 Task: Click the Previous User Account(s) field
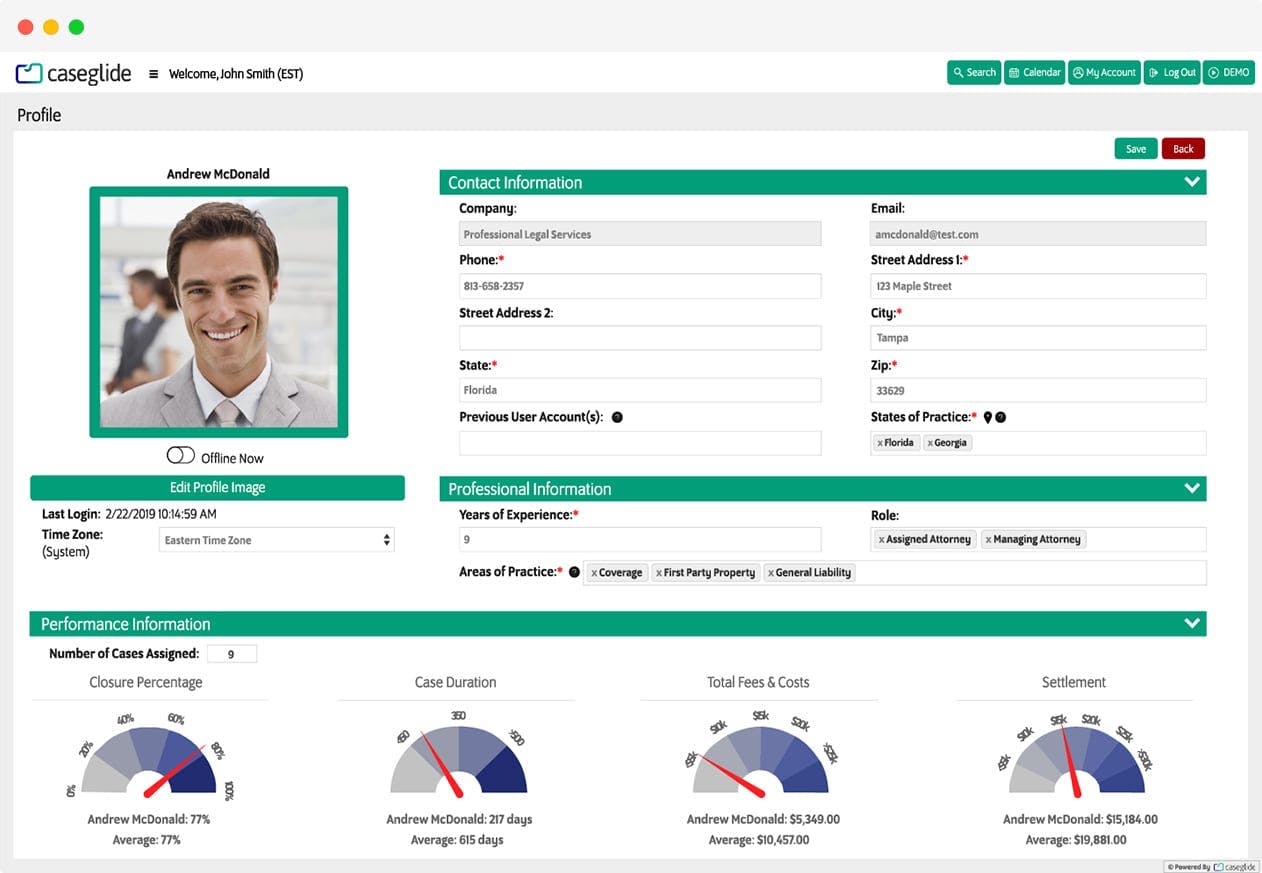640,443
